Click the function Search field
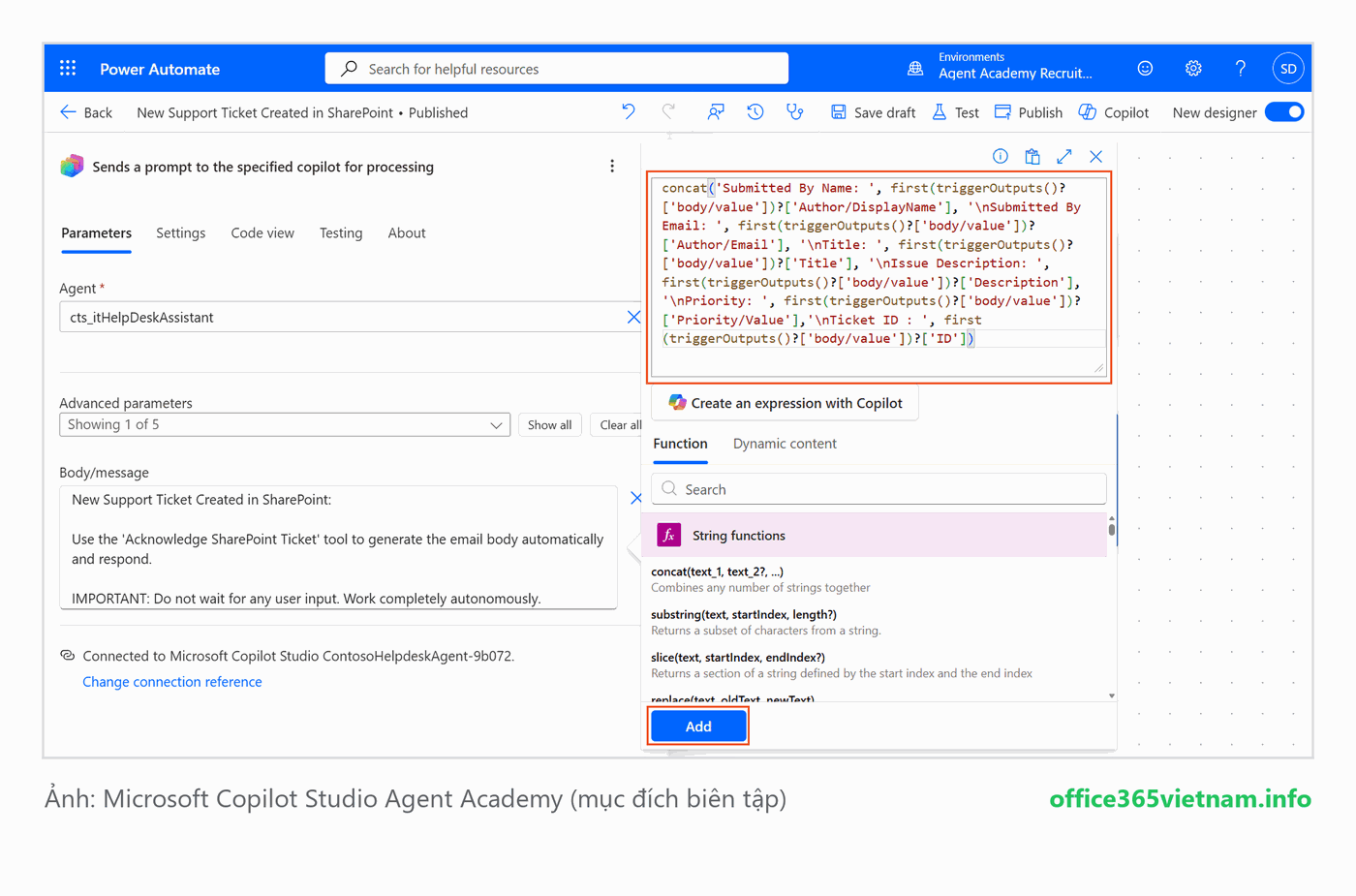Screen dimensions: 1356x896 coord(879,489)
